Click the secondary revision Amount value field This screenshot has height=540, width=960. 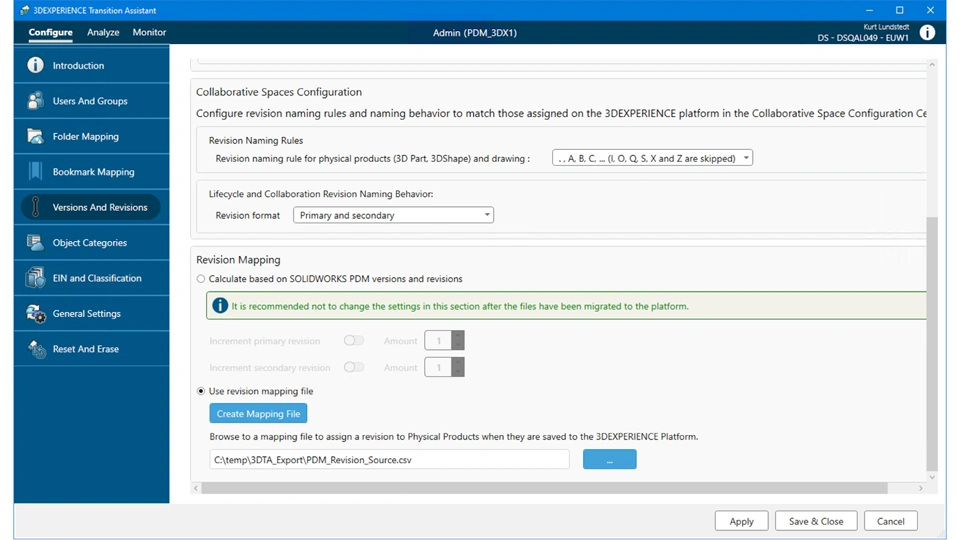pyautogui.click(x=438, y=367)
